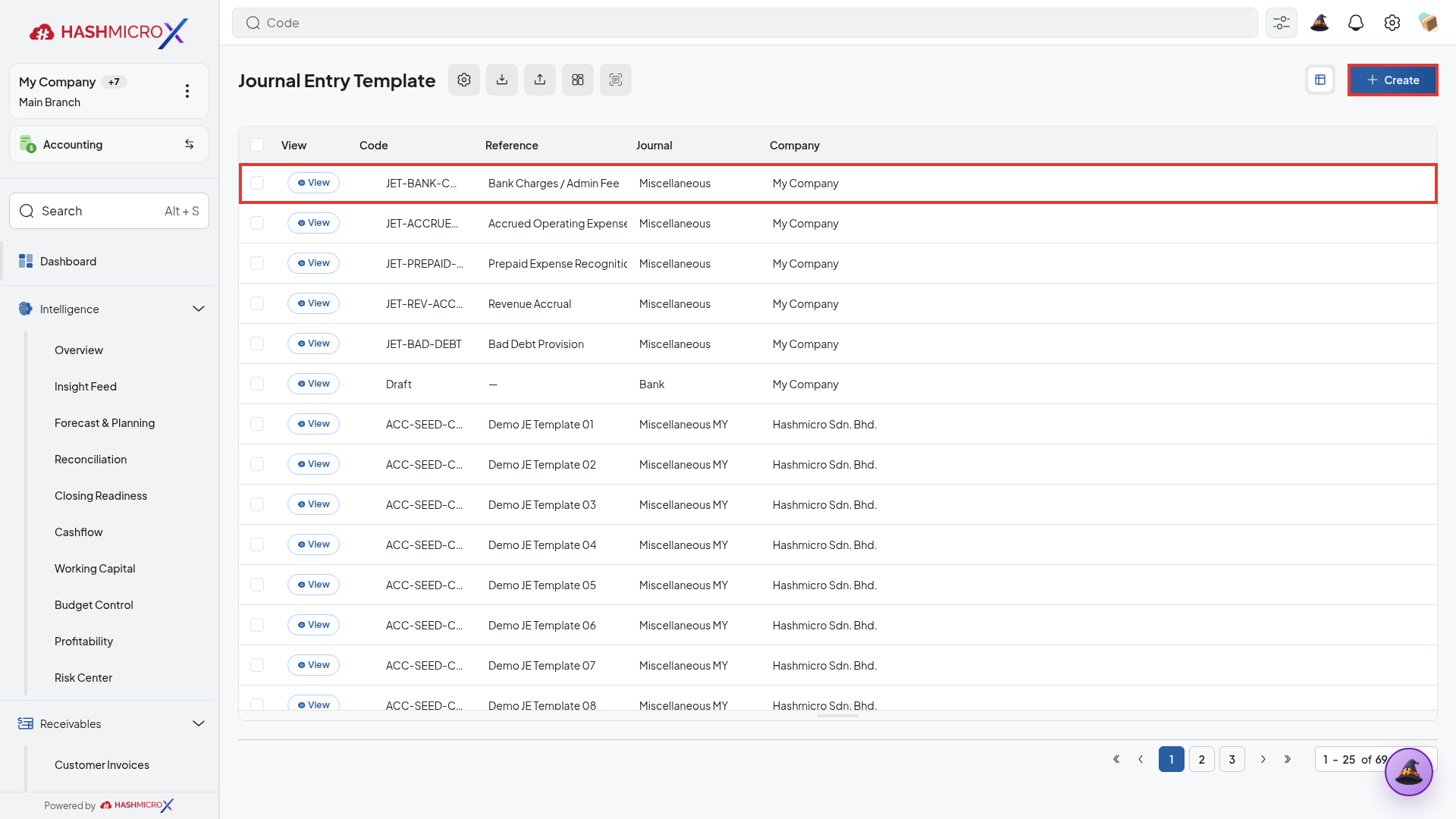The image size is (1456, 819).
Task: Check the Revenue Accrual row checkbox
Action: tap(257, 303)
